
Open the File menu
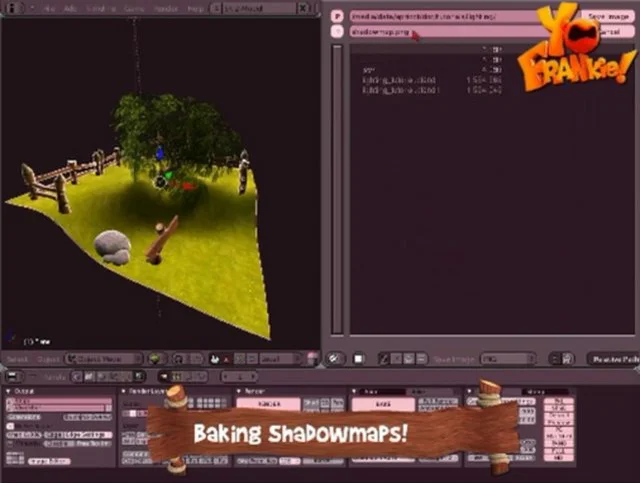[49, 8]
